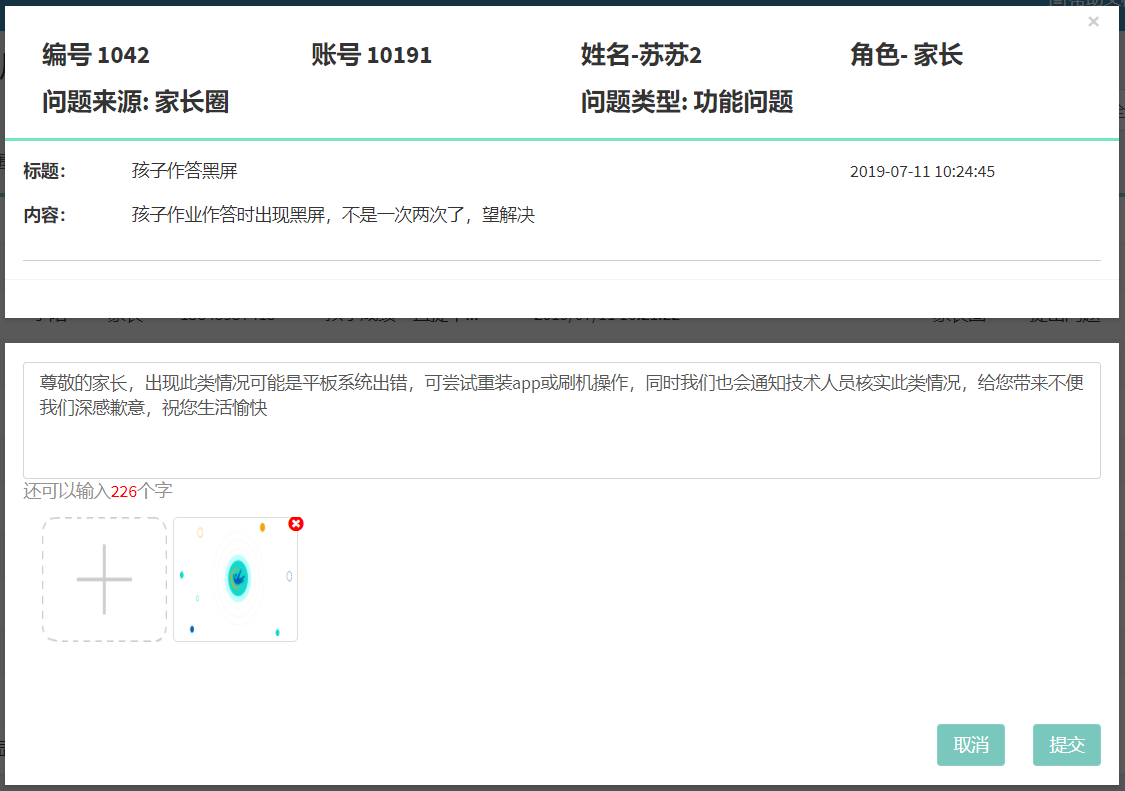This screenshot has width=1125, height=791.
Task: Open the uploaded bird image thumbnail
Action: [x=235, y=580]
